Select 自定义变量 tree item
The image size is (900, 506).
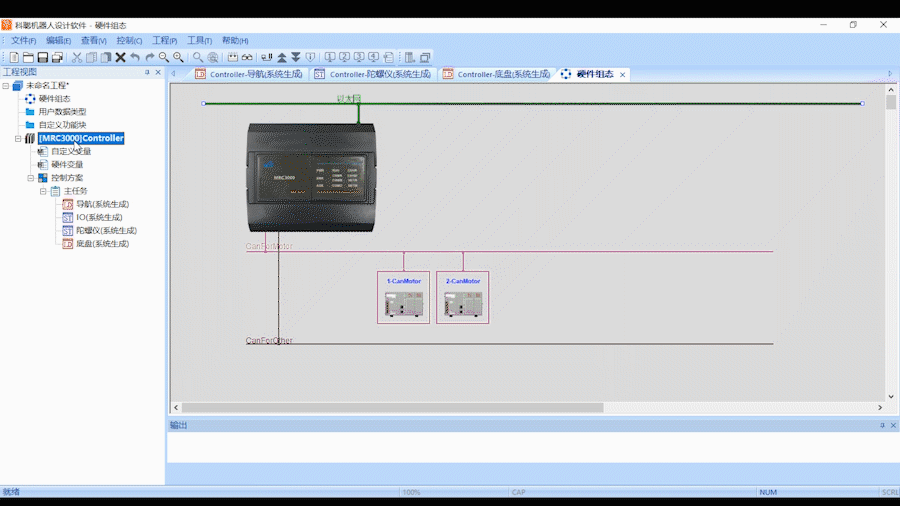[x=71, y=151]
